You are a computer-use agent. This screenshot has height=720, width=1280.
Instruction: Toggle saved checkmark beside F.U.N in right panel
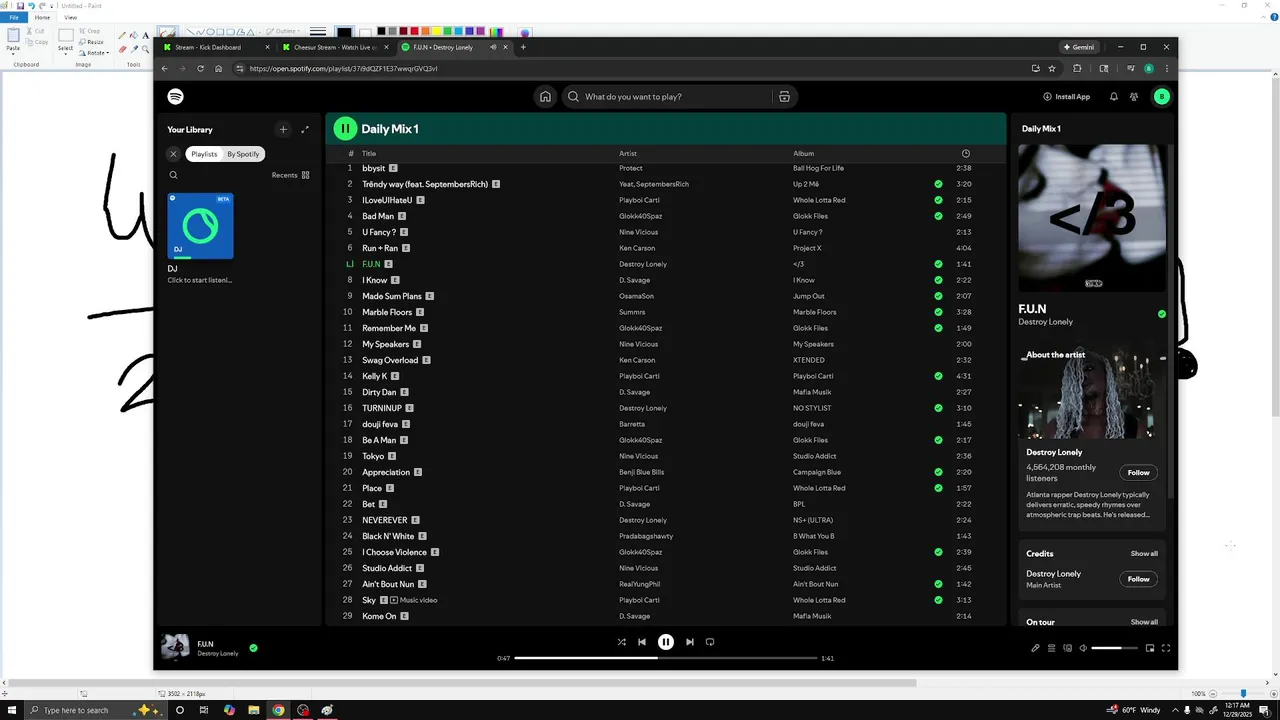1161,314
